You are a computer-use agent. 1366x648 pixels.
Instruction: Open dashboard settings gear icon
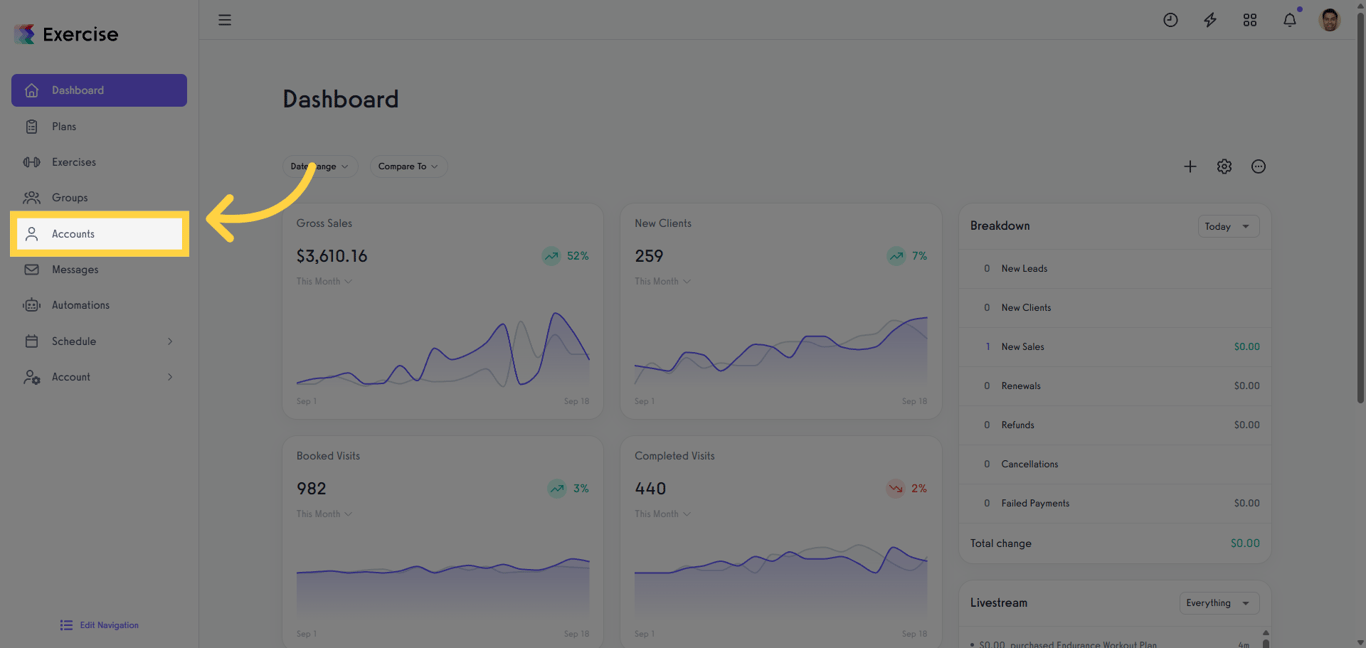tap(1224, 167)
